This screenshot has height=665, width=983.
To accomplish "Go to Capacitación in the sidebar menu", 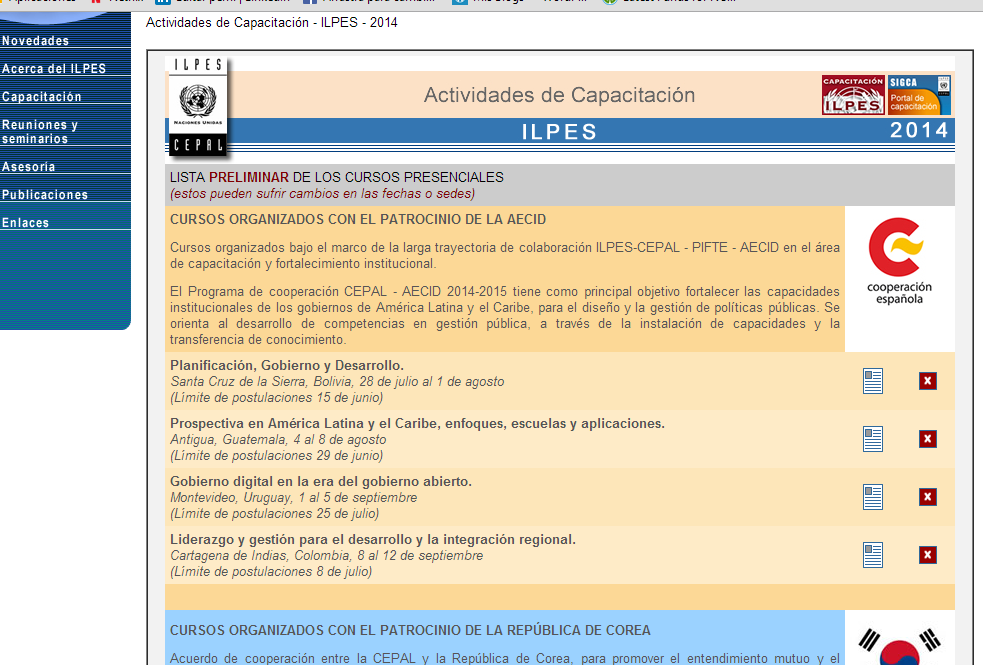I will pyautogui.click(x=42, y=97).
